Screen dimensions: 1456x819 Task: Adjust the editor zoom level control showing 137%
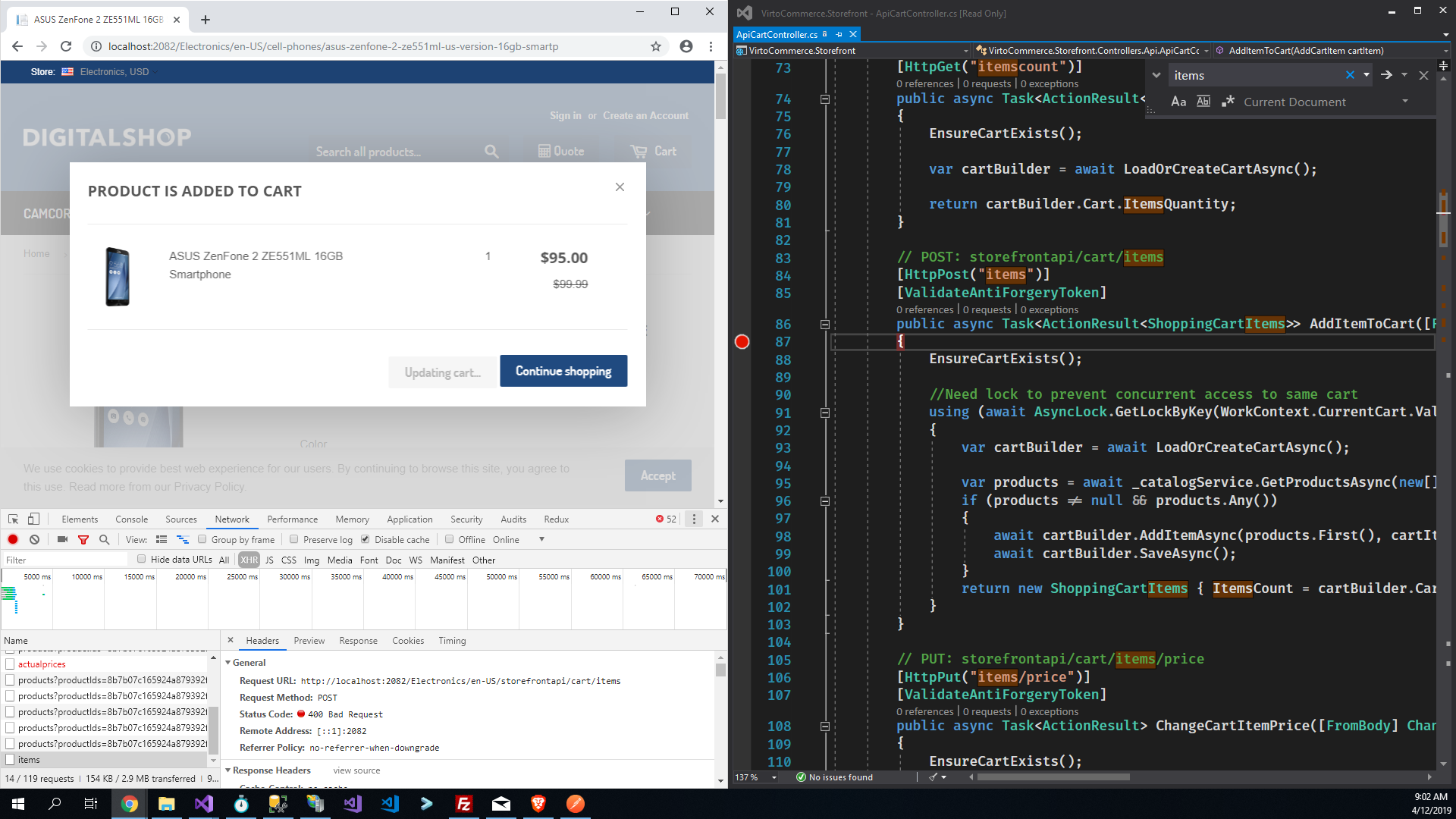coord(755,777)
